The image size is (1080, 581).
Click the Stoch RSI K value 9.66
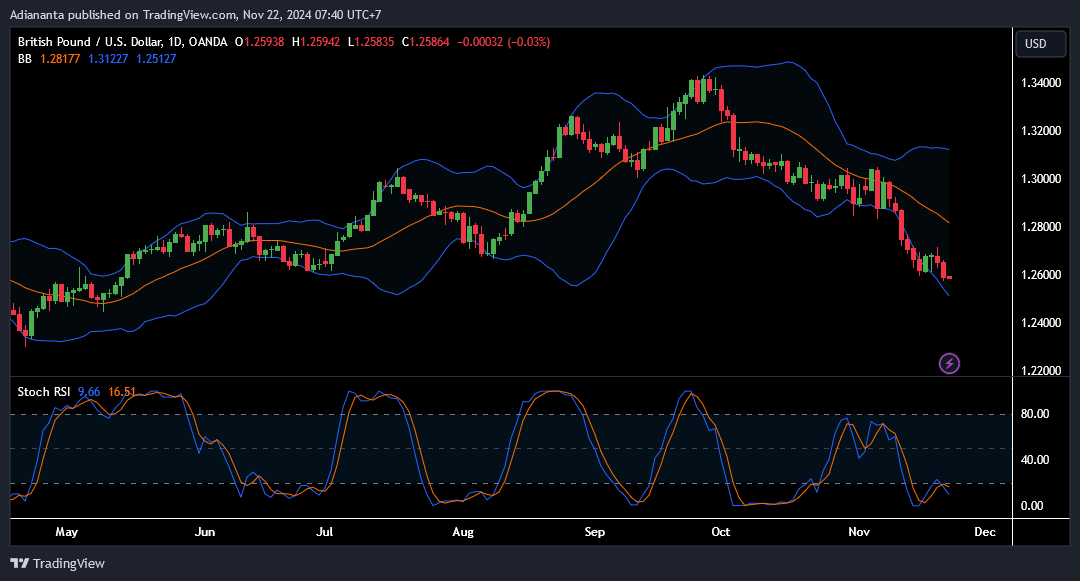coord(89,392)
